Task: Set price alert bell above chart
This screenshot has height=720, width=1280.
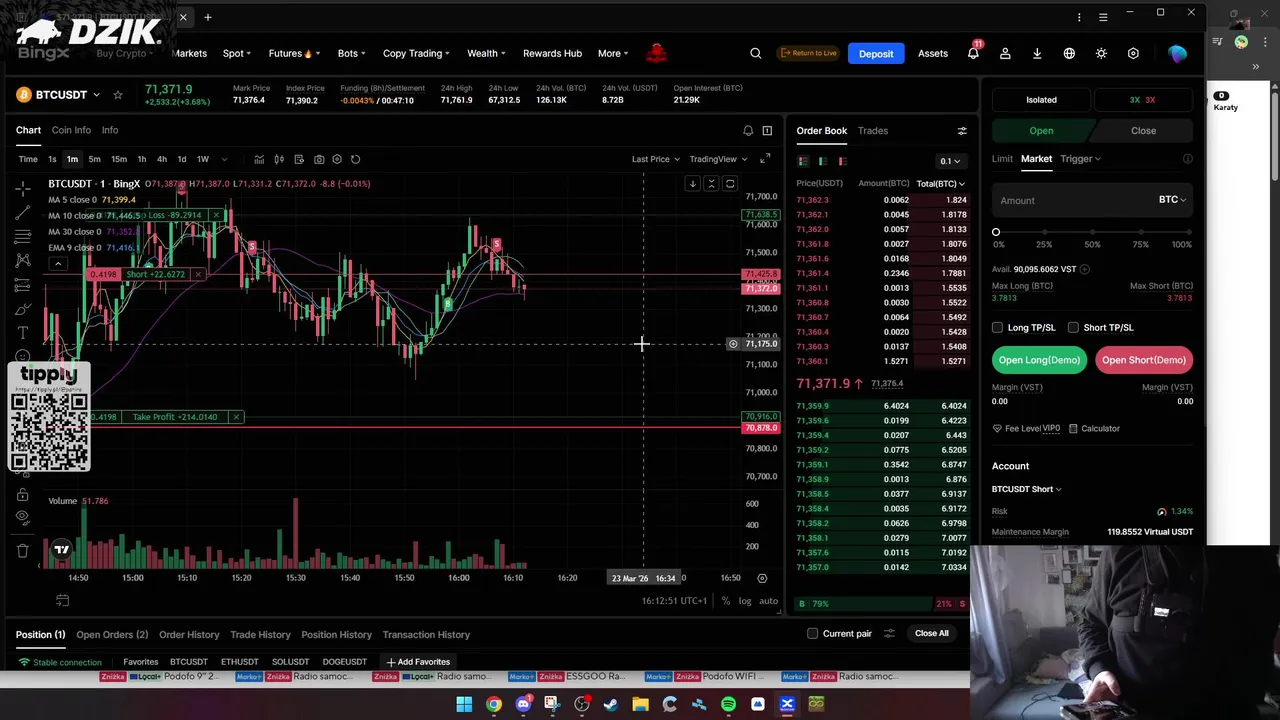Action: click(748, 130)
